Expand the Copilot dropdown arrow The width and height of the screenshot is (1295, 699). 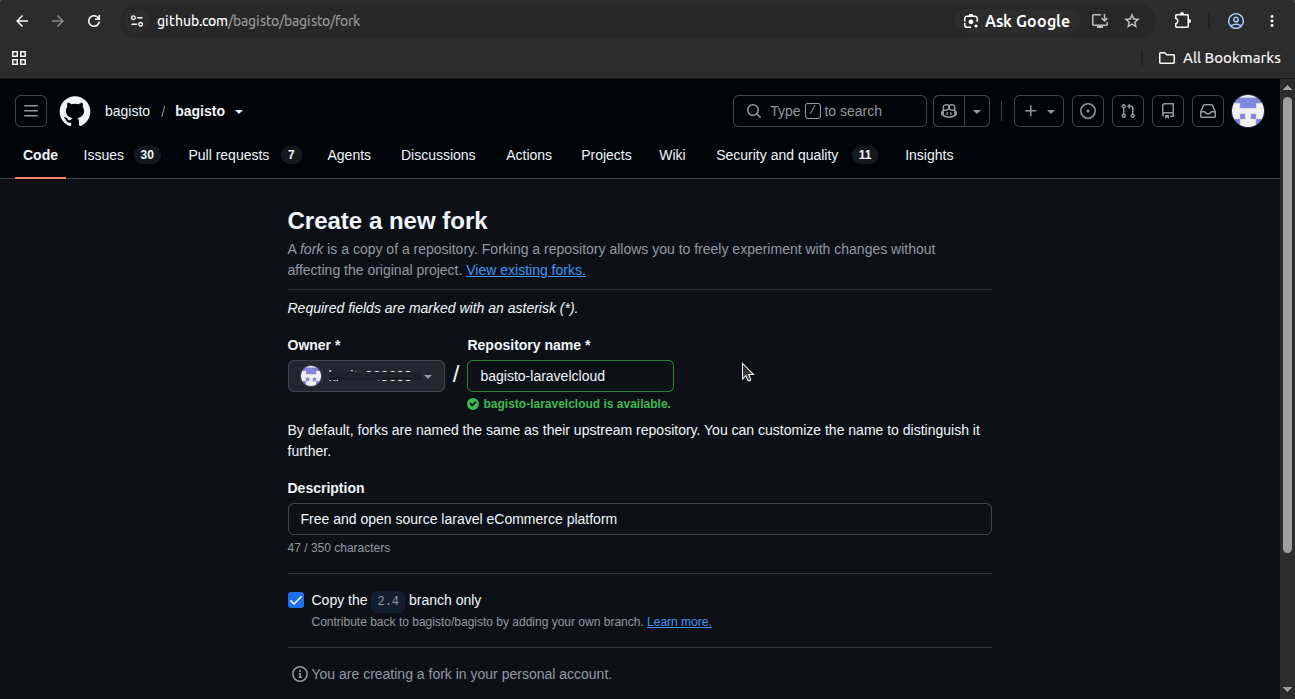[x=977, y=111]
